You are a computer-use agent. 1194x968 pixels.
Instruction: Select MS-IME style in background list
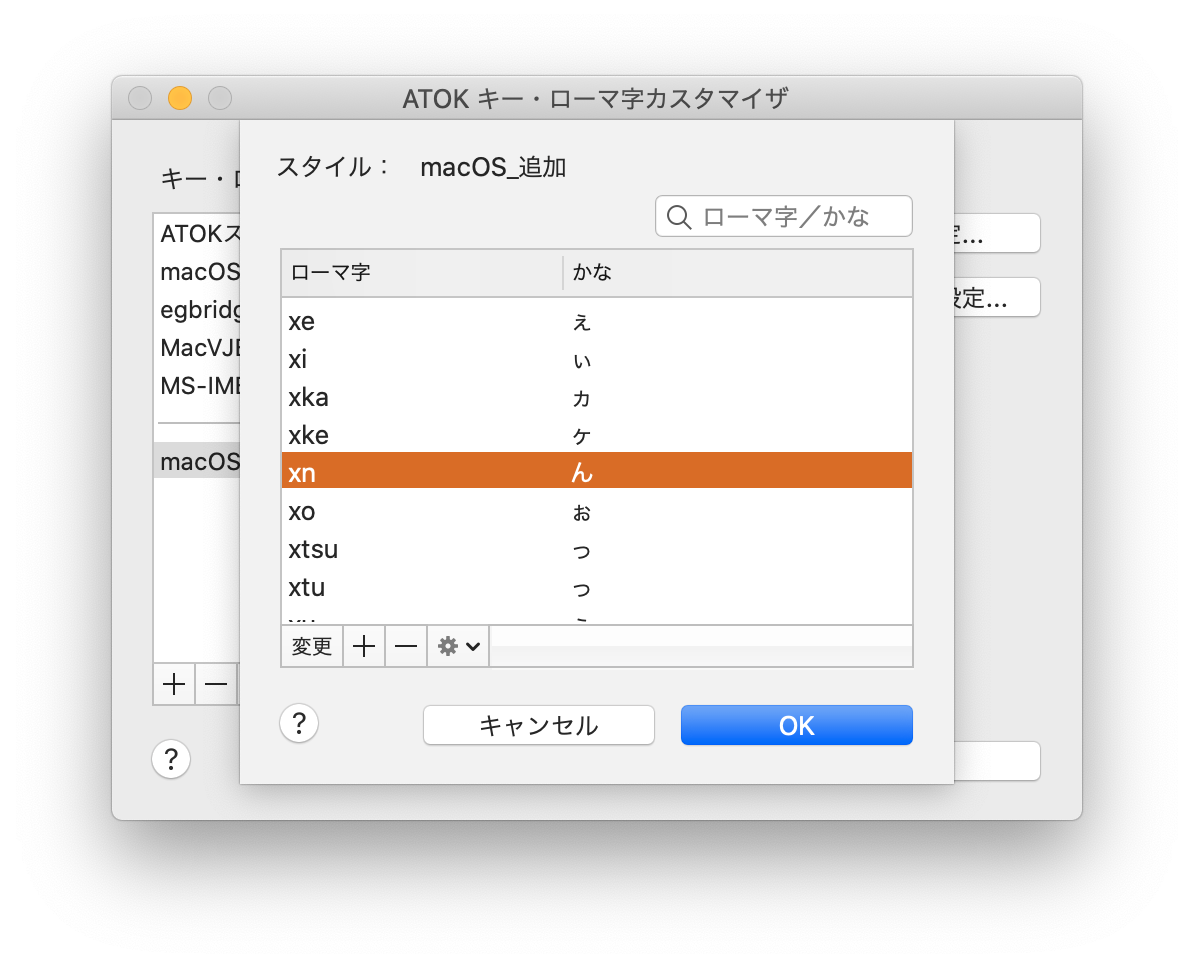click(197, 386)
